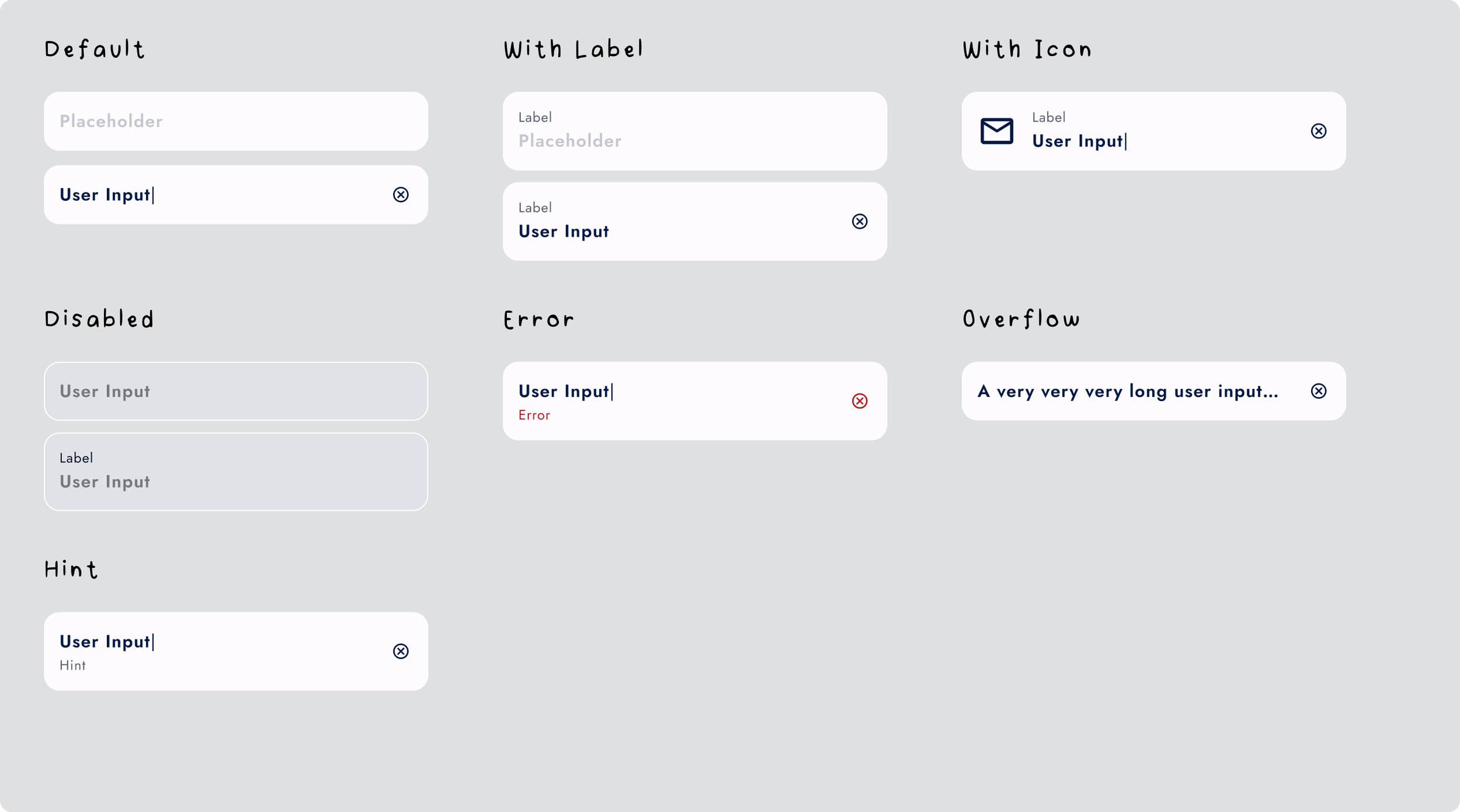Screen dimensions: 1460x812
Task: Click the Disabled section heading
Action: 99,319
